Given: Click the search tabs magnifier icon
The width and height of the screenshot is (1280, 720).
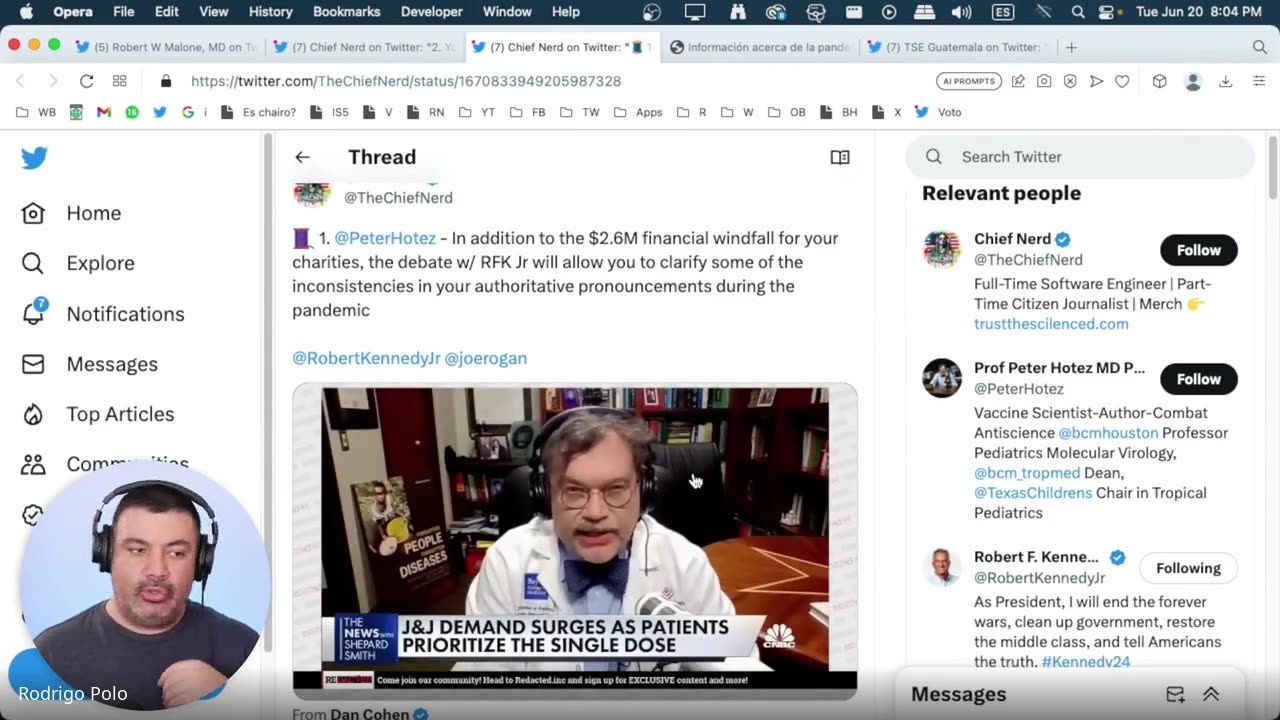Looking at the screenshot, I should tap(1259, 47).
